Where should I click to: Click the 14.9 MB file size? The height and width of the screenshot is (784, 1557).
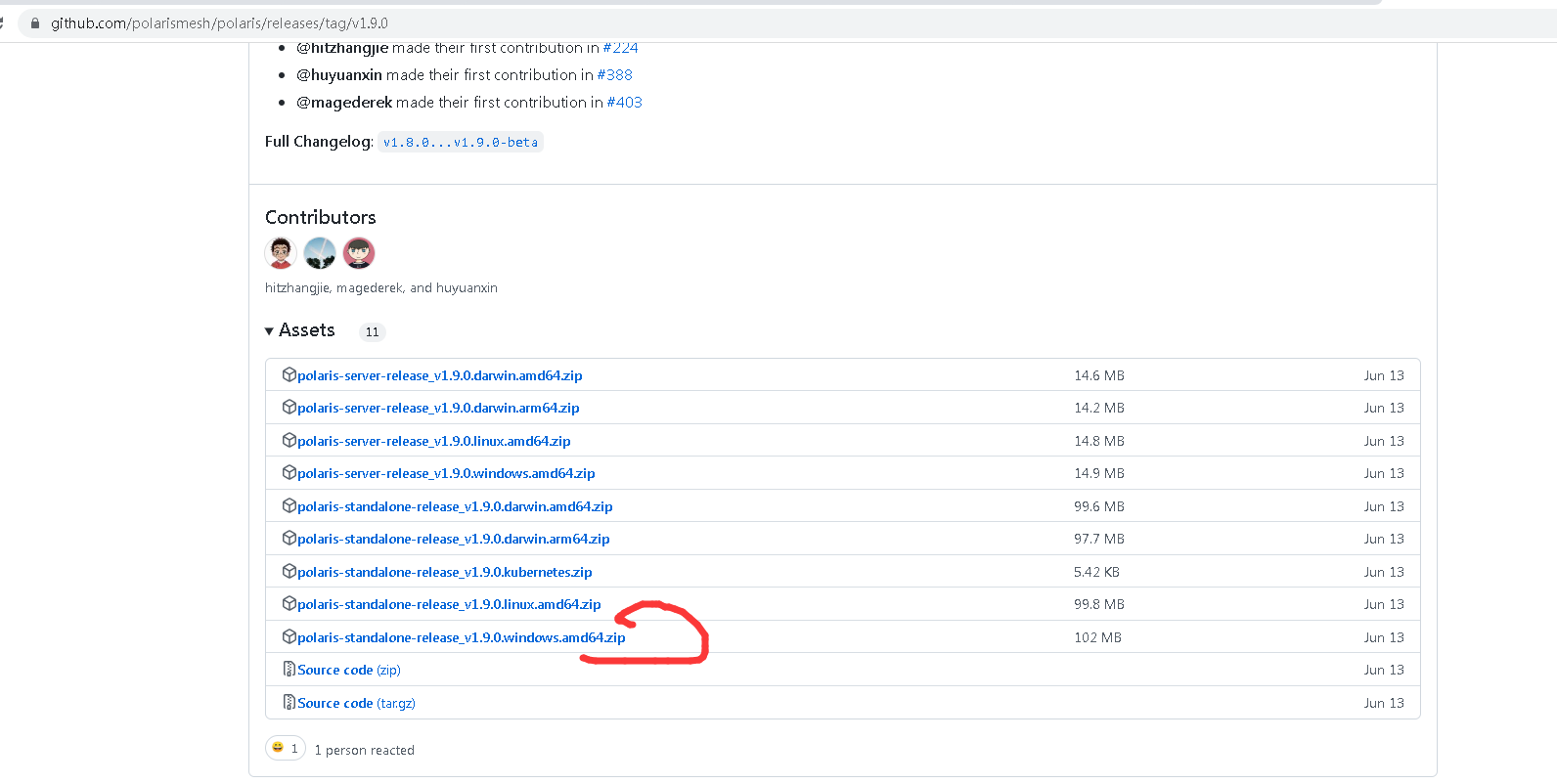(1099, 473)
